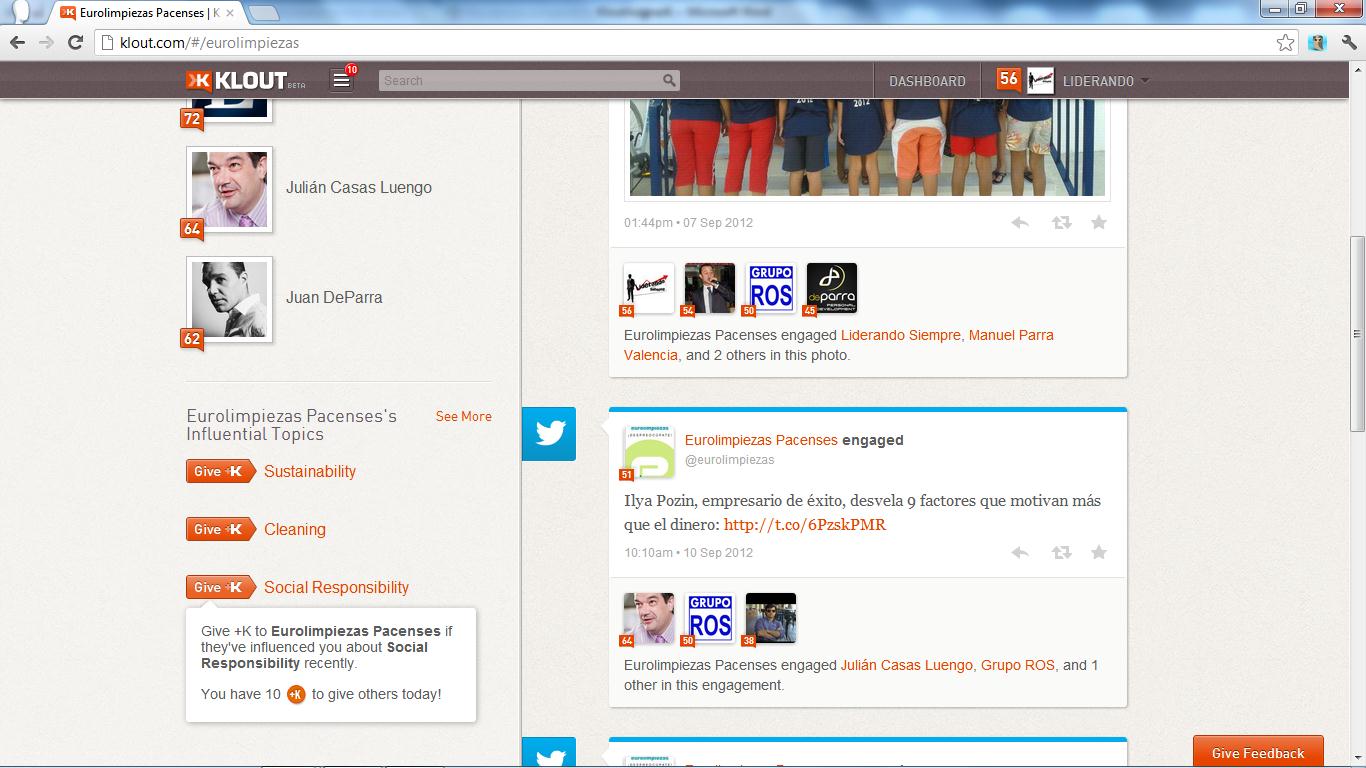Click the deParra avatar with score 45

click(832, 289)
